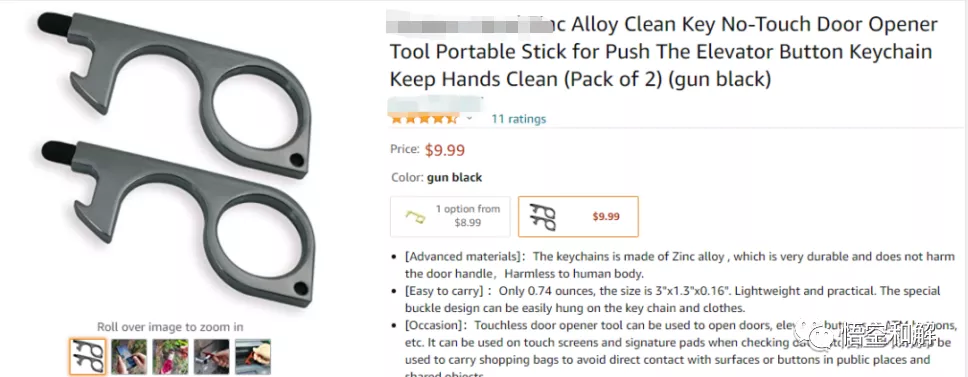This screenshot has width=968, height=377.
Task: Open the 11 ratings link
Action: 519,119
